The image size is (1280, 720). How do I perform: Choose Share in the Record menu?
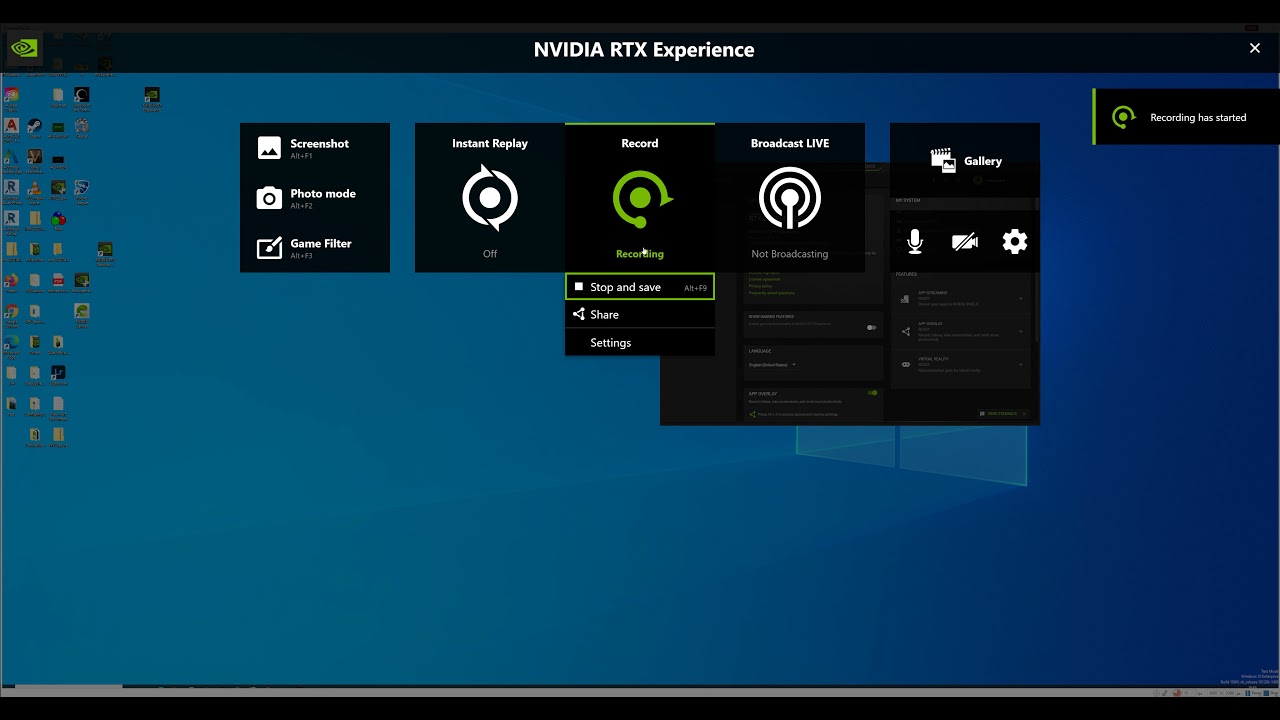pyautogui.click(x=640, y=314)
